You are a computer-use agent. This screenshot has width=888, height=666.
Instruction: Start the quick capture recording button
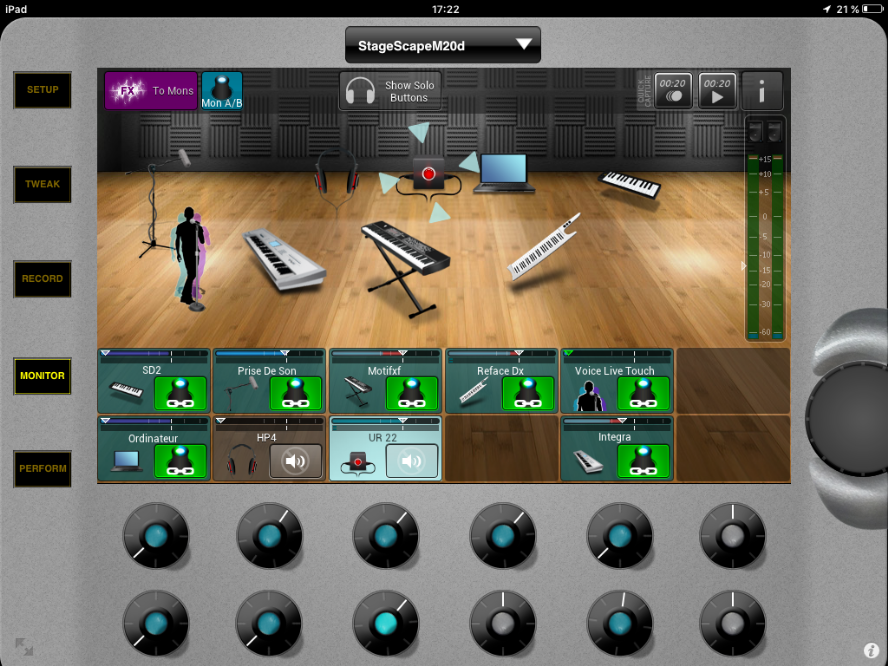click(672, 90)
